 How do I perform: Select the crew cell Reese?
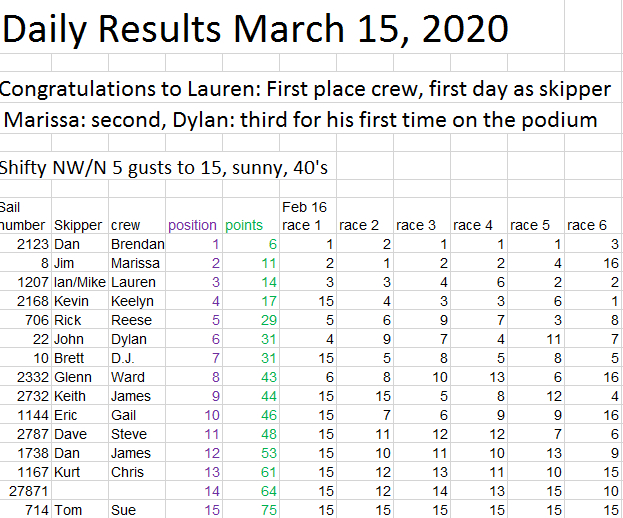coord(131,320)
